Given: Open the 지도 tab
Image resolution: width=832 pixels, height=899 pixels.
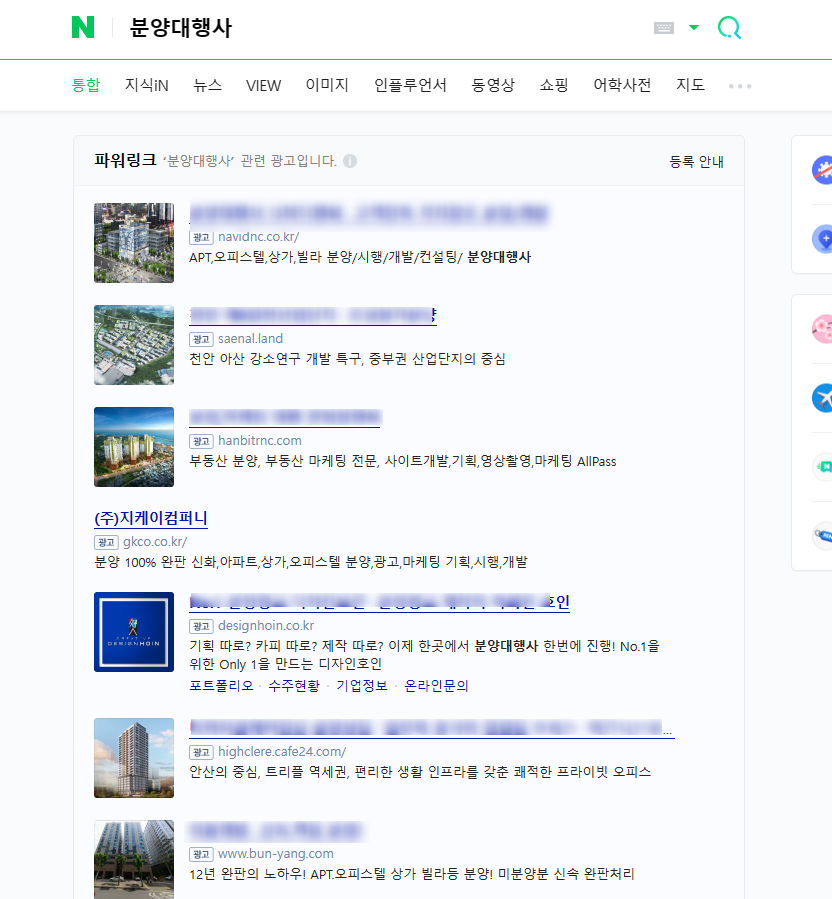Looking at the screenshot, I should [x=690, y=85].
